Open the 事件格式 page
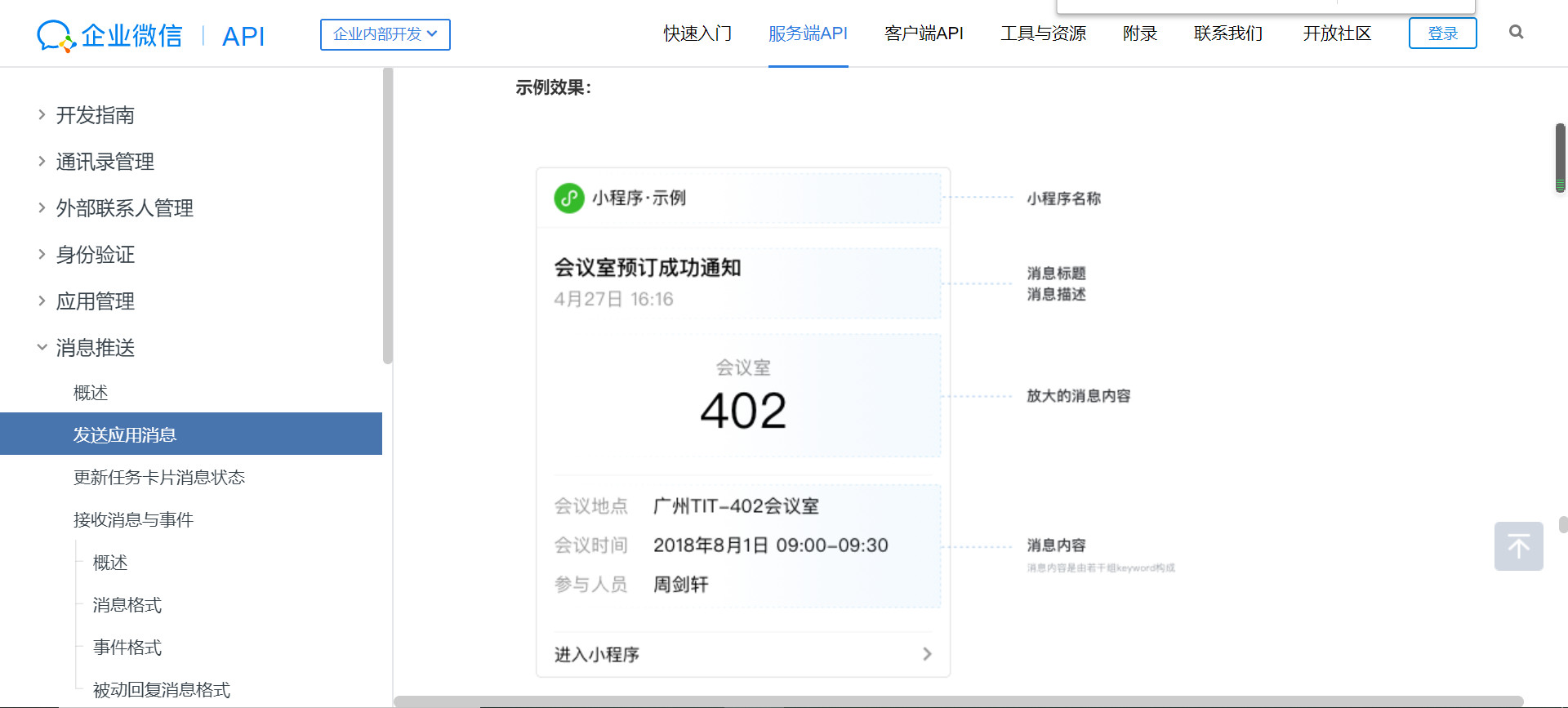Image resolution: width=1568 pixels, height=708 pixels. point(127,648)
